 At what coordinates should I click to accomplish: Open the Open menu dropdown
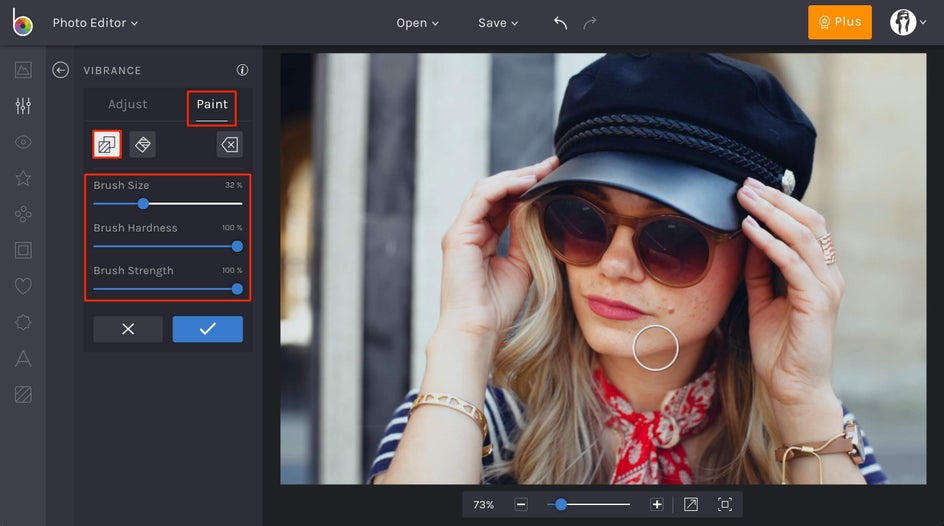point(417,23)
